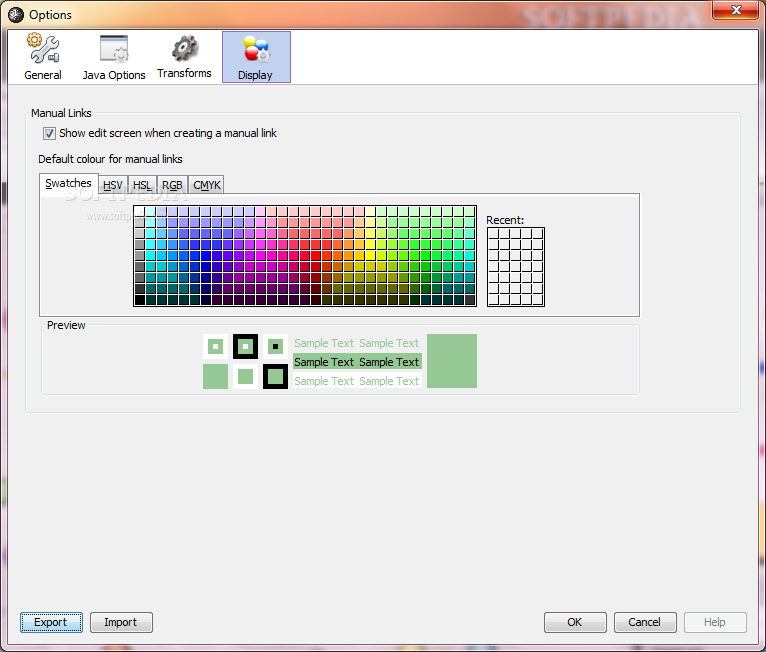The image size is (766, 652).
Task: Click the large green preview rectangle
Action: point(452,361)
